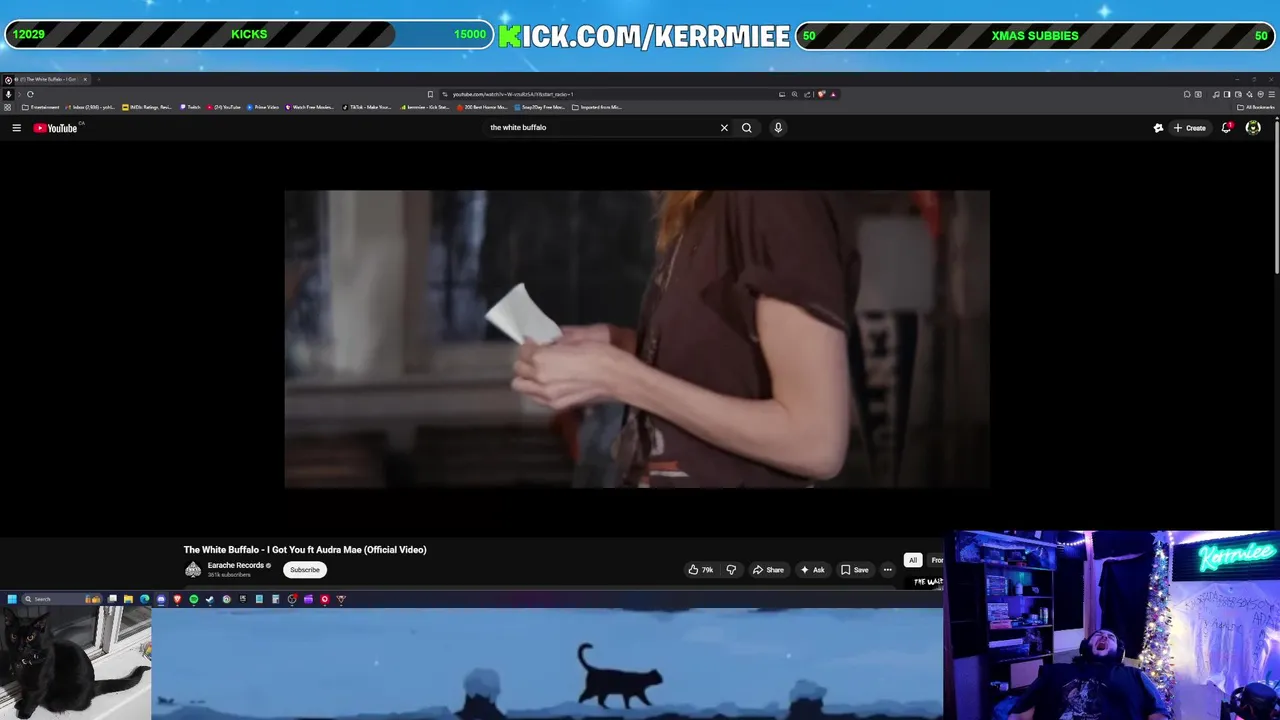Viewport: 1280px width, 720px height.
Task: Click the video player to pause
Action: coord(637,339)
